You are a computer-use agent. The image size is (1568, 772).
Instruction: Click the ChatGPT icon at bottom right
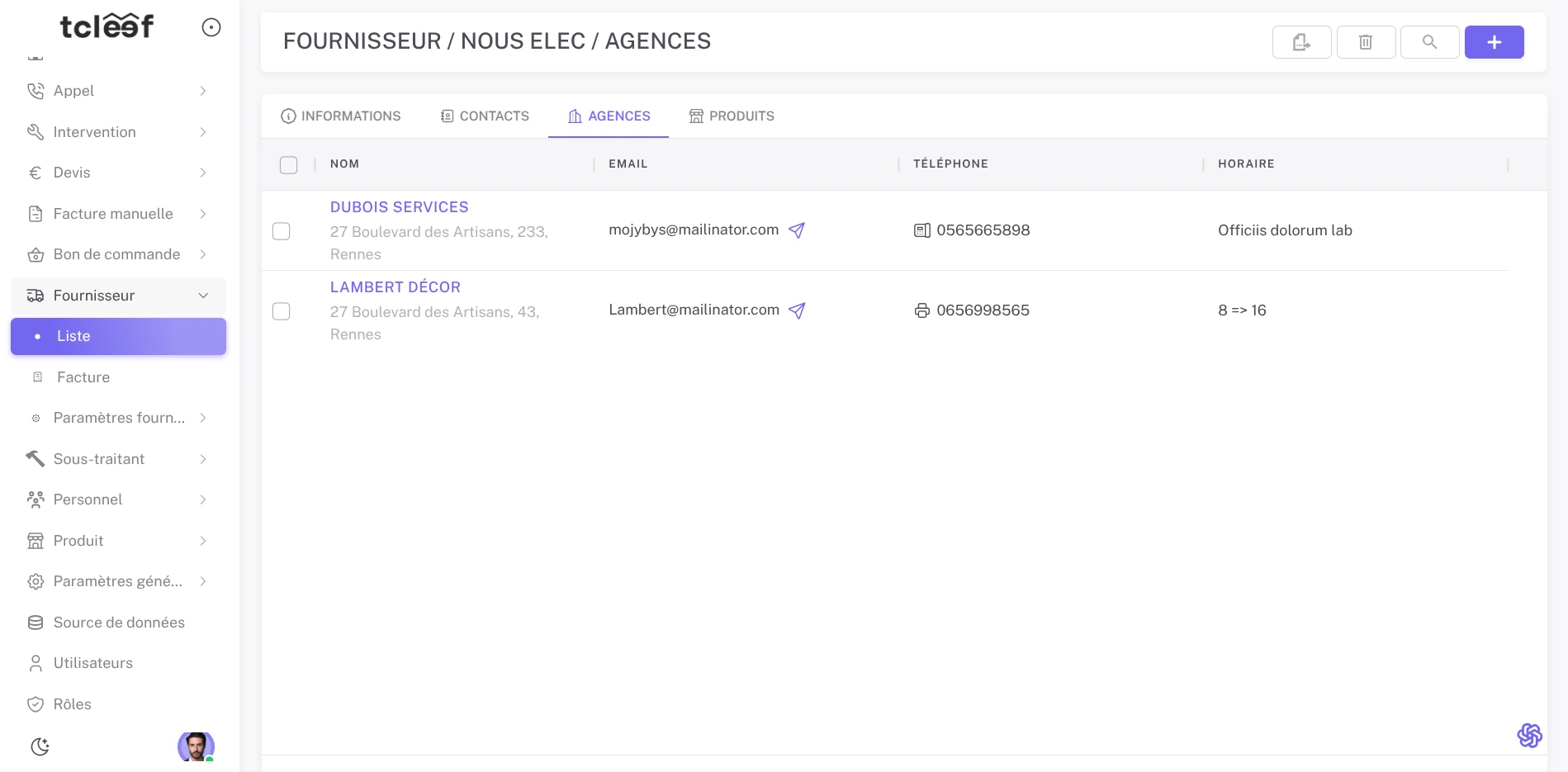[x=1529, y=735]
